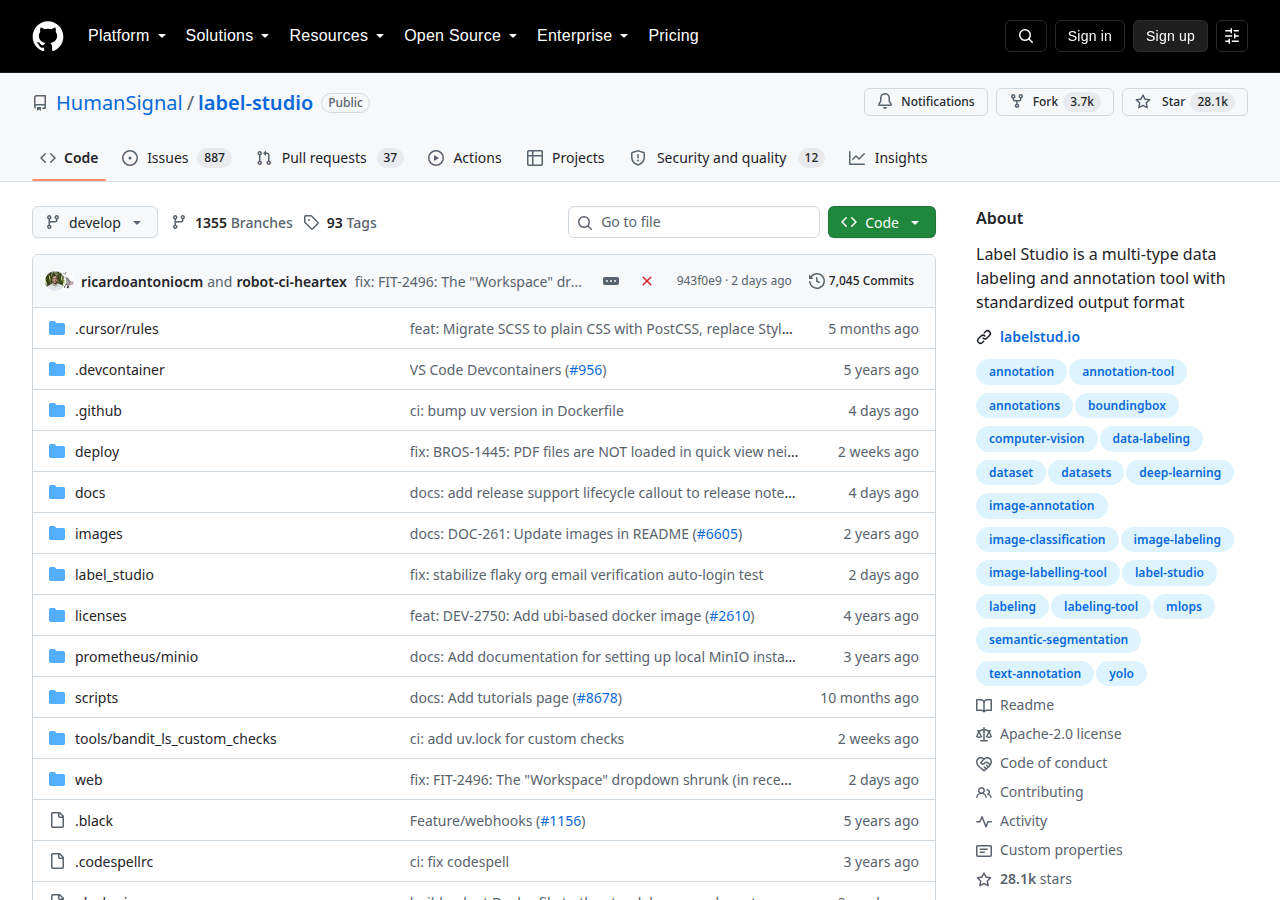
Task: Open the Pull requests tab
Action: 329,158
